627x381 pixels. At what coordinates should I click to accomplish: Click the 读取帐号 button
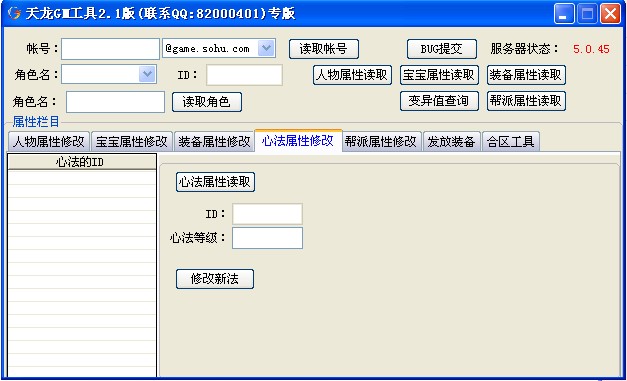(323, 49)
